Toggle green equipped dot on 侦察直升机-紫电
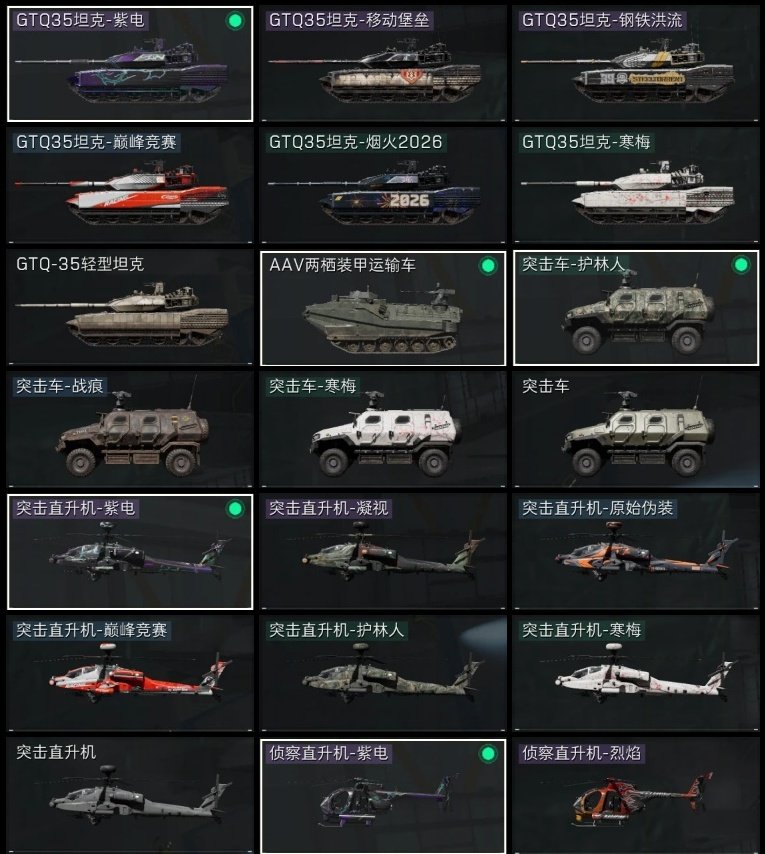Image resolution: width=765 pixels, height=854 pixels. (x=488, y=753)
